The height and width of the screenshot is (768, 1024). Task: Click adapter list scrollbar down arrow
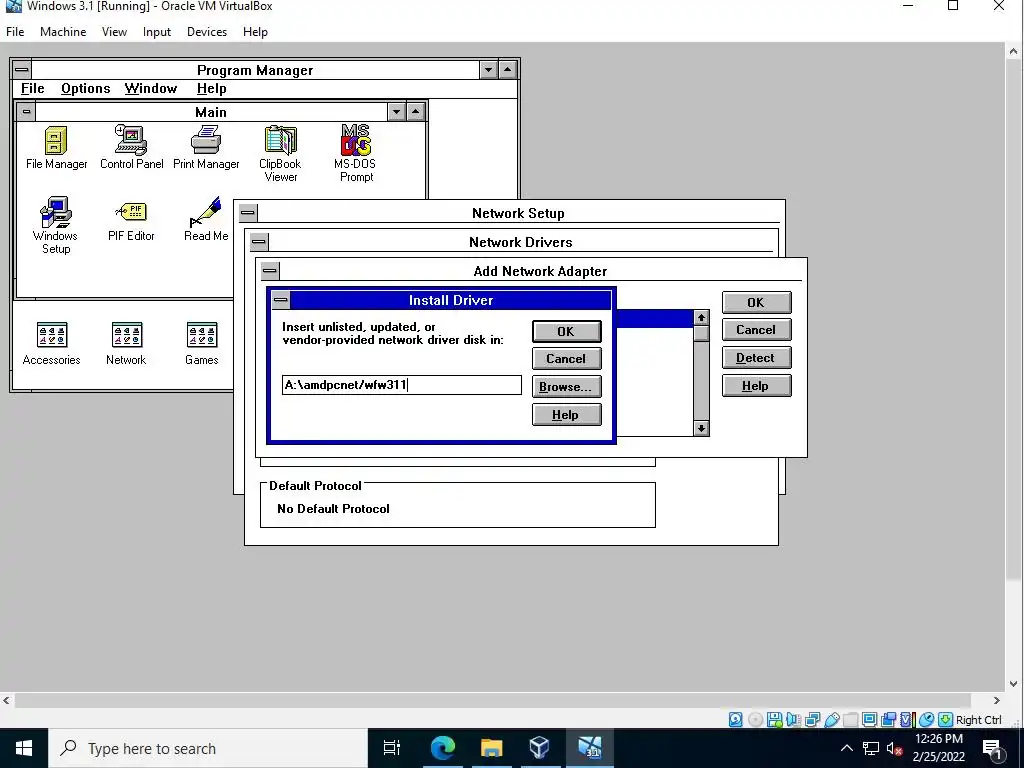click(x=701, y=428)
